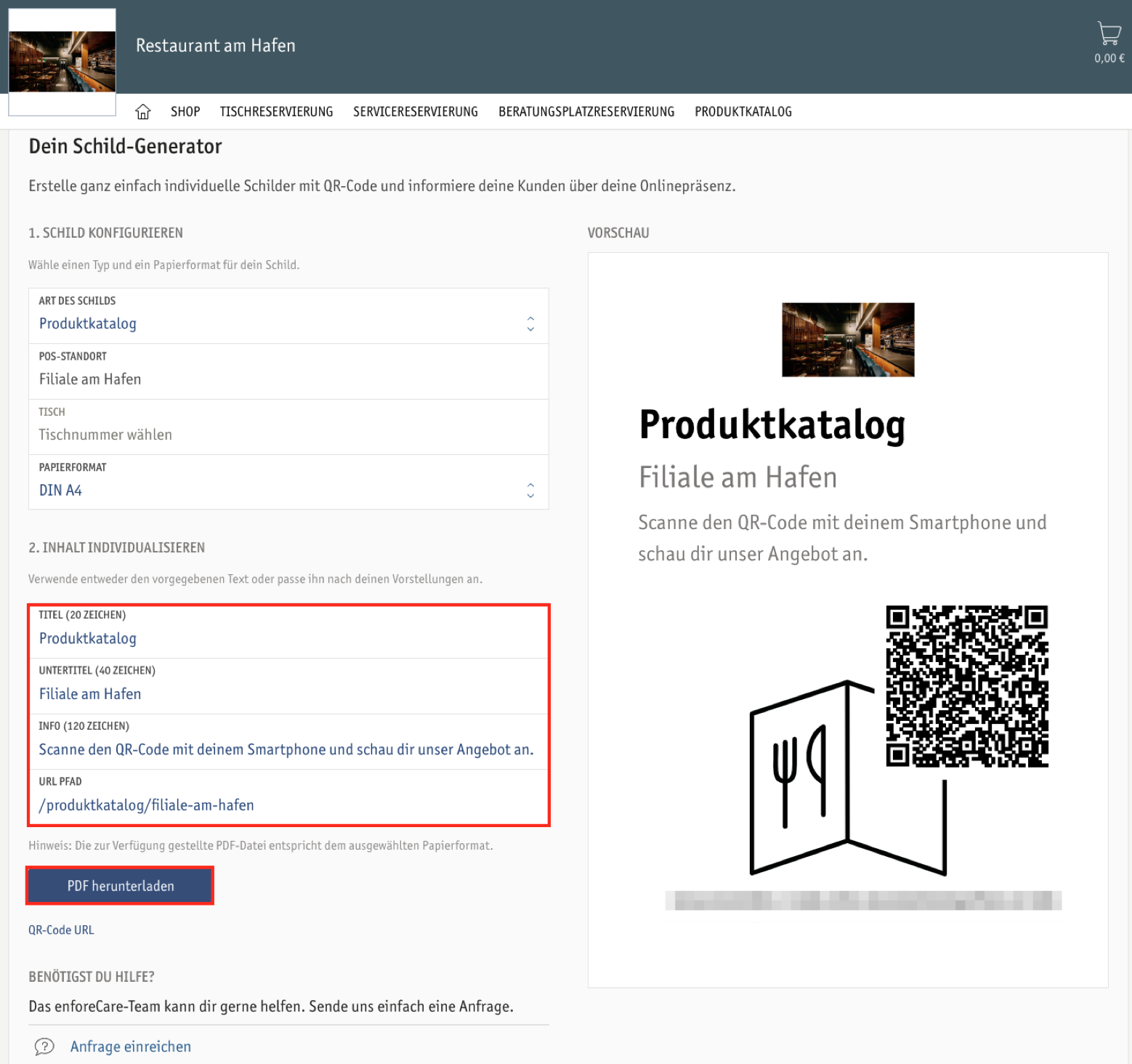Edit the Info text field

click(x=288, y=742)
